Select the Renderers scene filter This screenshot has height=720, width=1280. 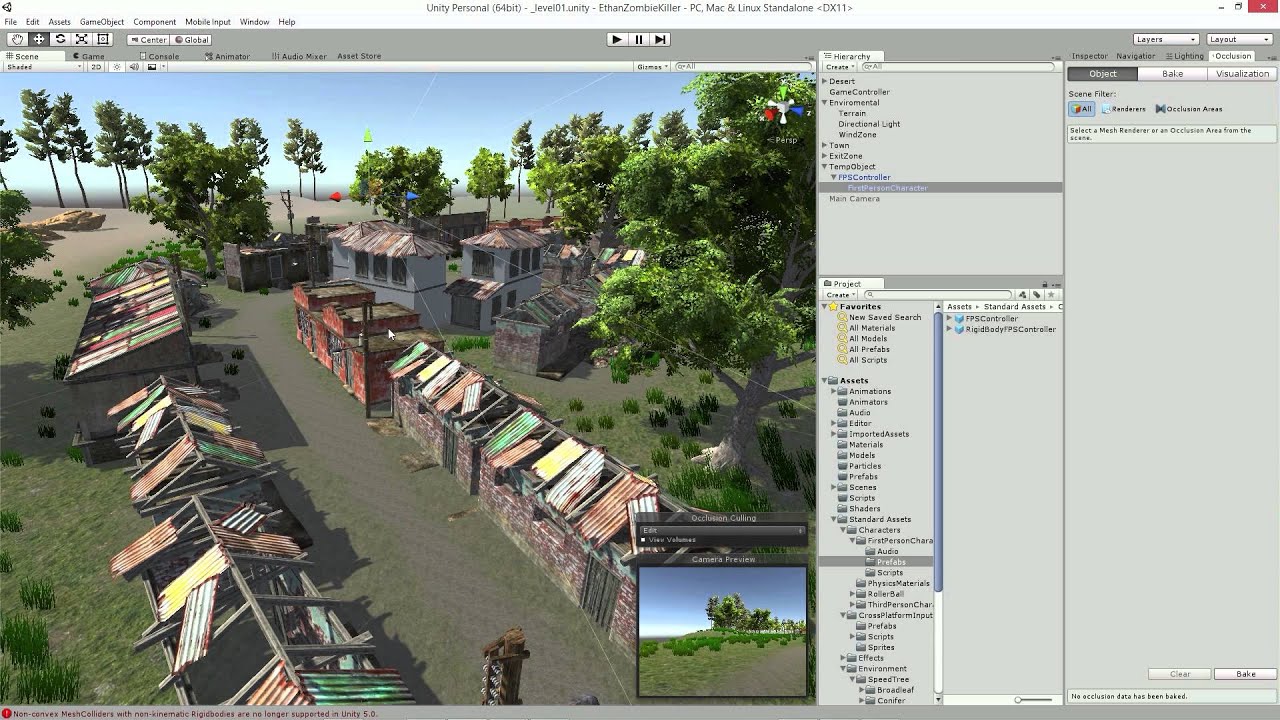point(1124,109)
